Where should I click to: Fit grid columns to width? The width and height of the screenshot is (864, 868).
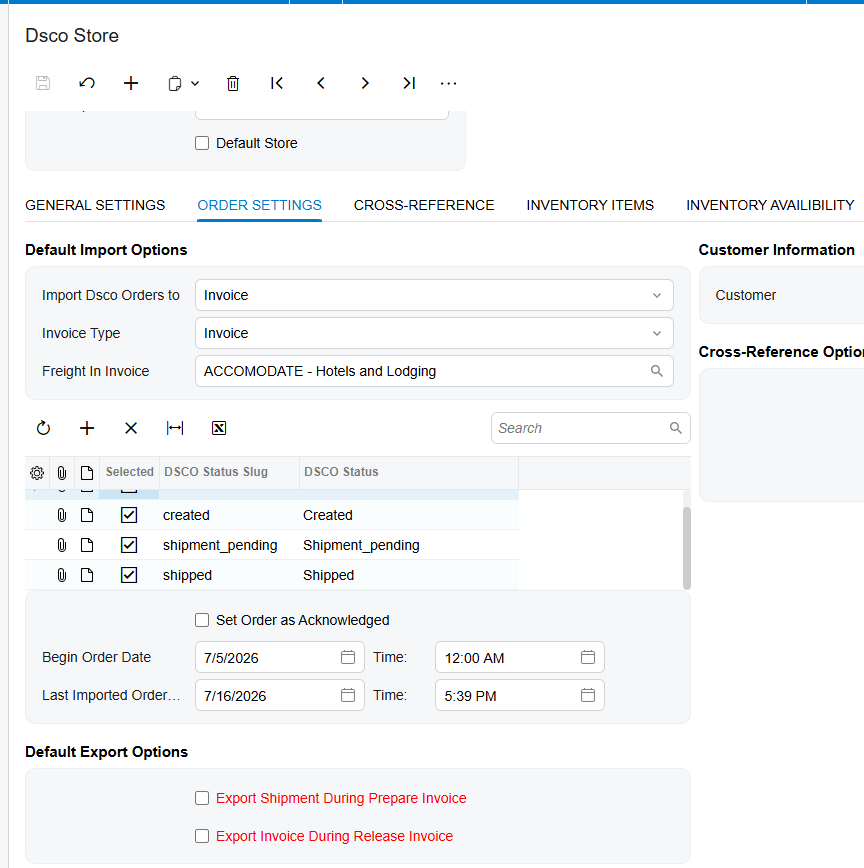[175, 428]
